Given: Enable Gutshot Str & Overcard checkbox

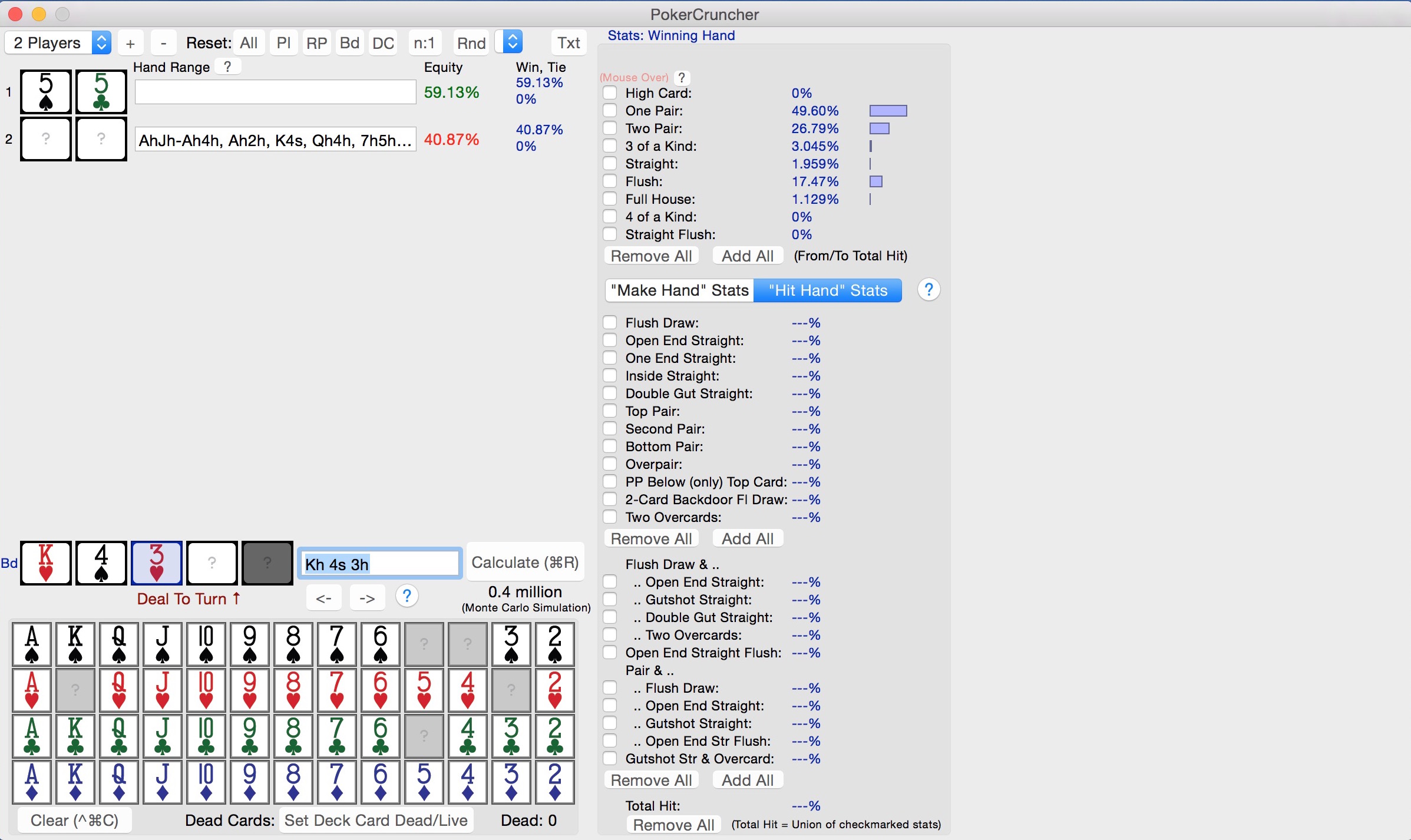Looking at the screenshot, I should (x=610, y=759).
